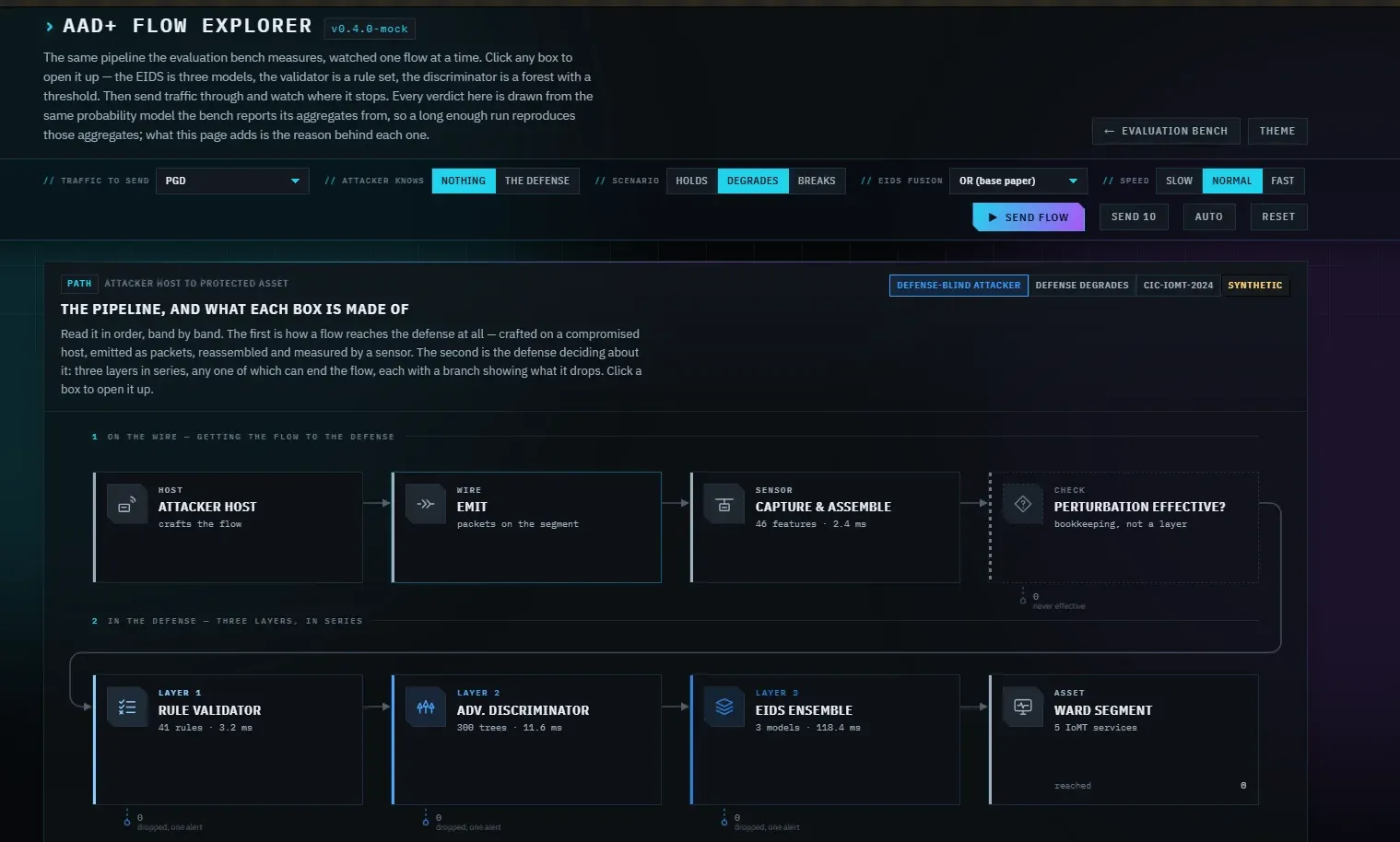Click the "On the wire" section heading

251,437
